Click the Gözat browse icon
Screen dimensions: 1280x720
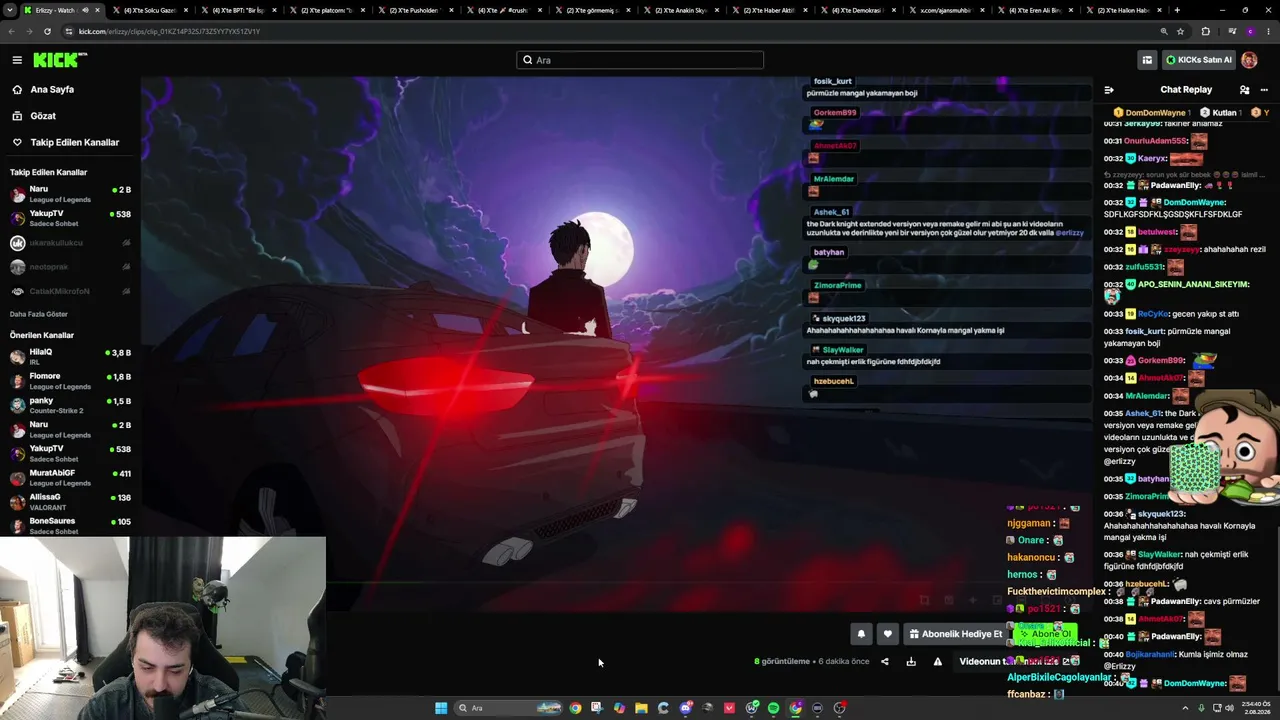17,116
